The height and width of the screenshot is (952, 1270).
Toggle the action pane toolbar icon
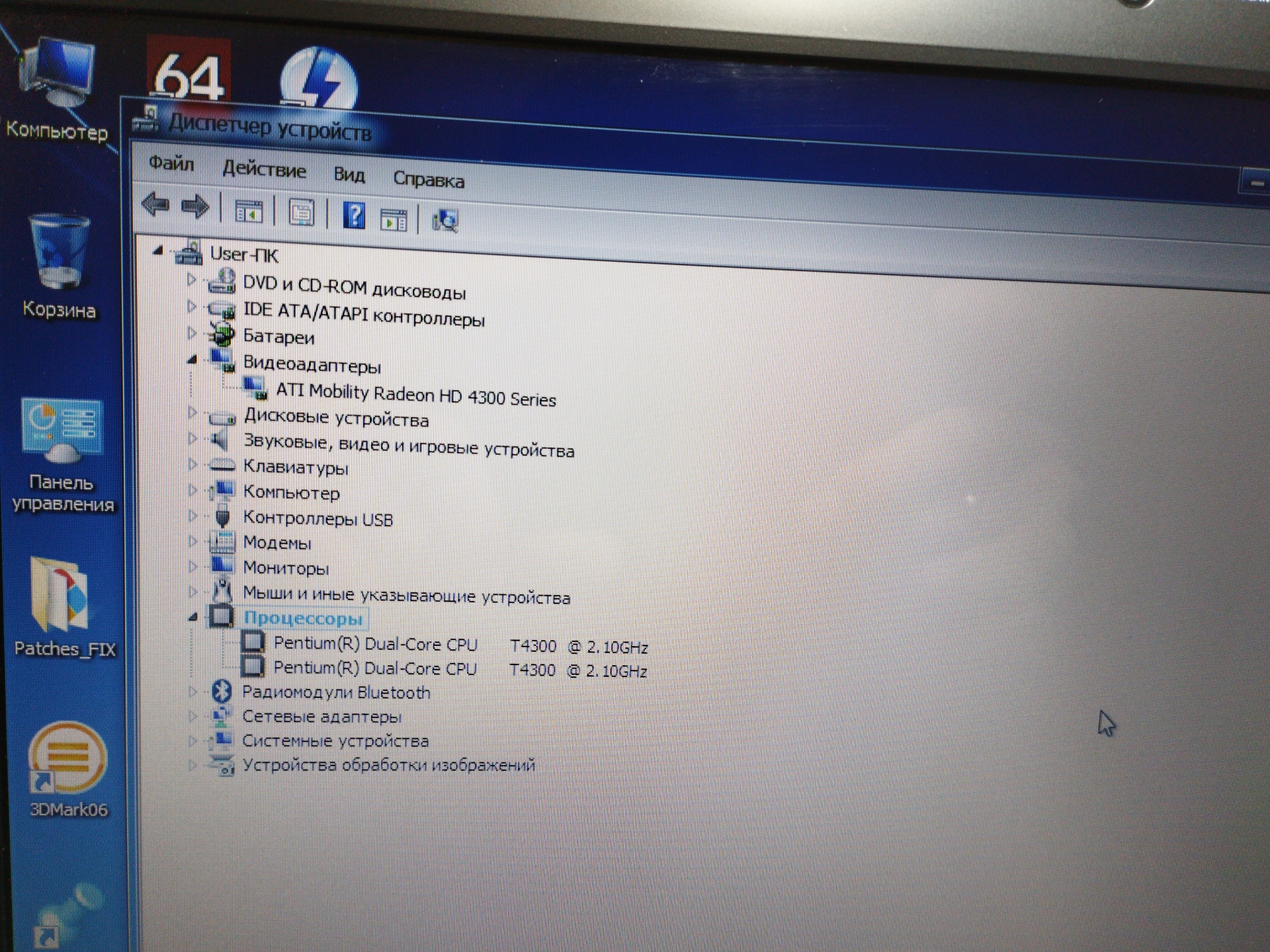click(x=394, y=219)
